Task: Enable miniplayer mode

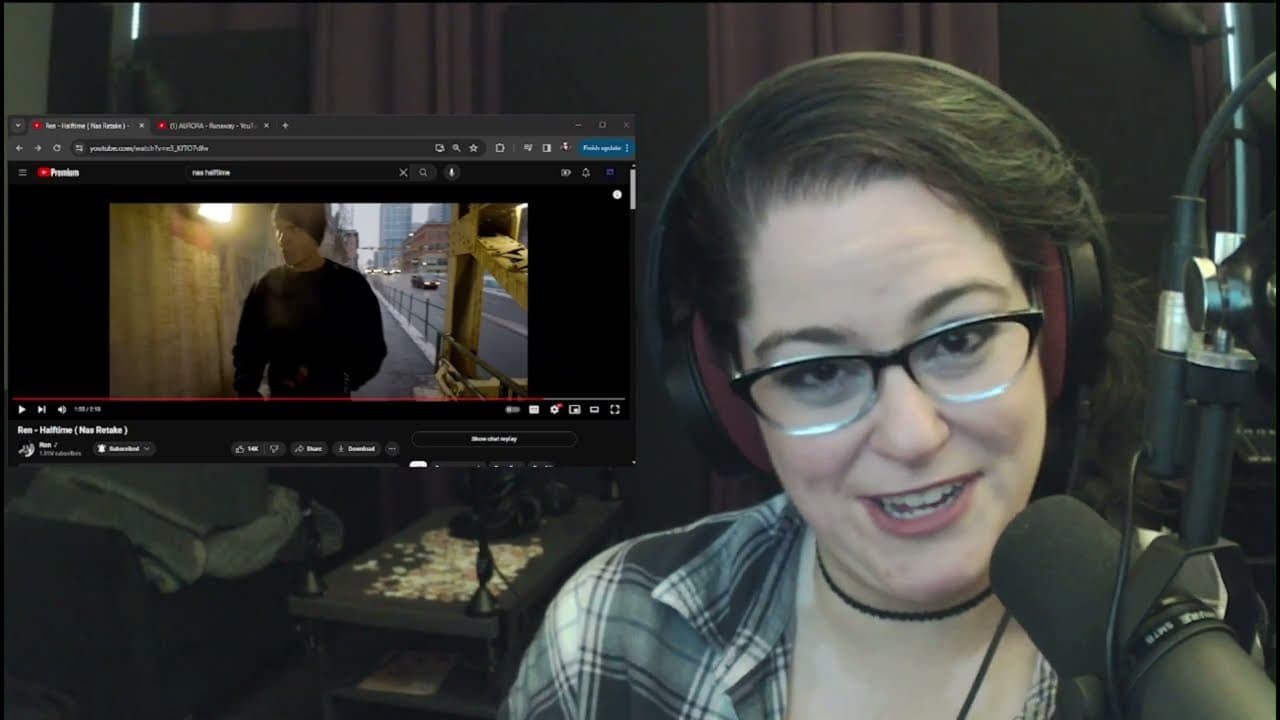Action: tap(574, 409)
